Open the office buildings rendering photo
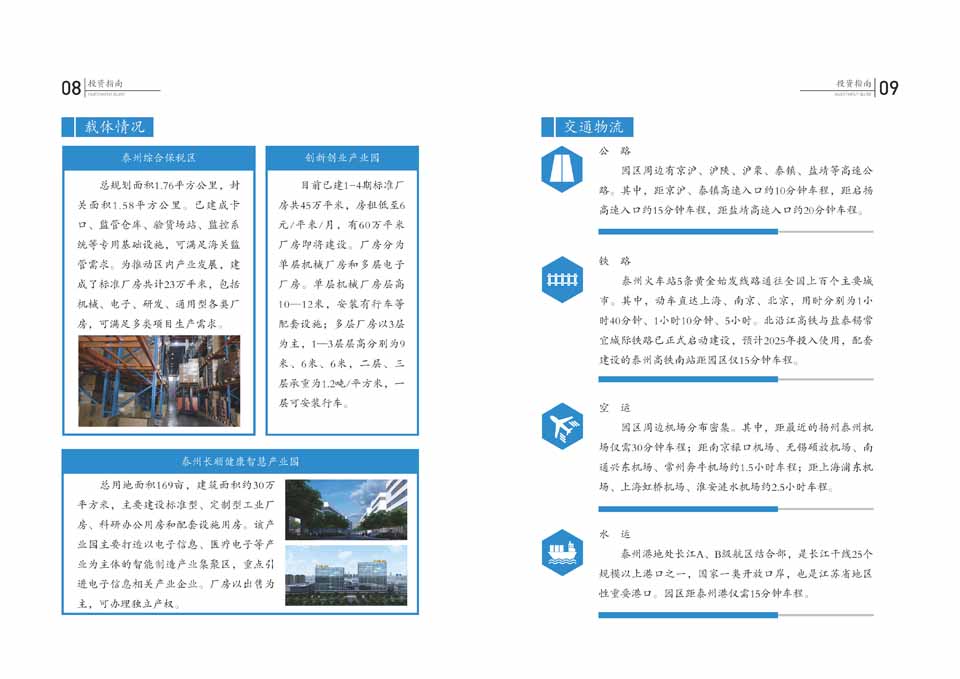Image resolution: width=960 pixels, height=679 pixels. pyautogui.click(x=346, y=576)
